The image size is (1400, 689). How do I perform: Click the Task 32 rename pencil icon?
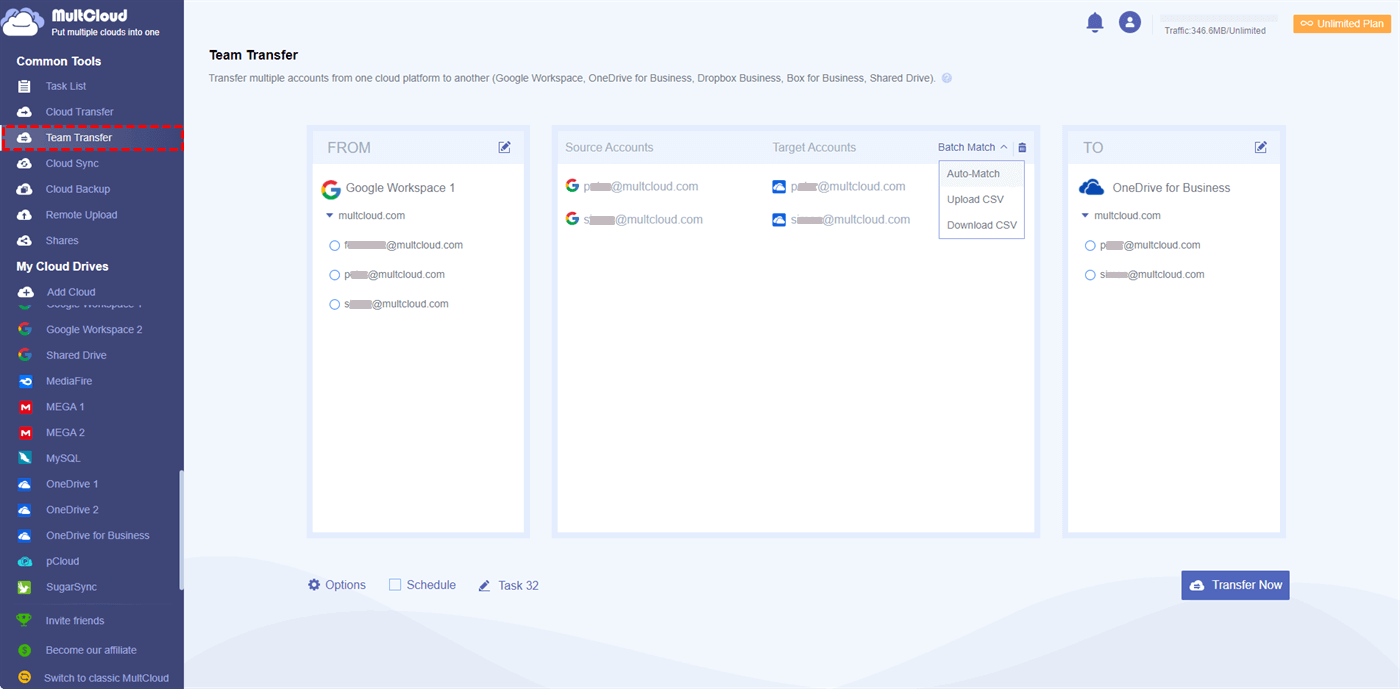(x=485, y=586)
